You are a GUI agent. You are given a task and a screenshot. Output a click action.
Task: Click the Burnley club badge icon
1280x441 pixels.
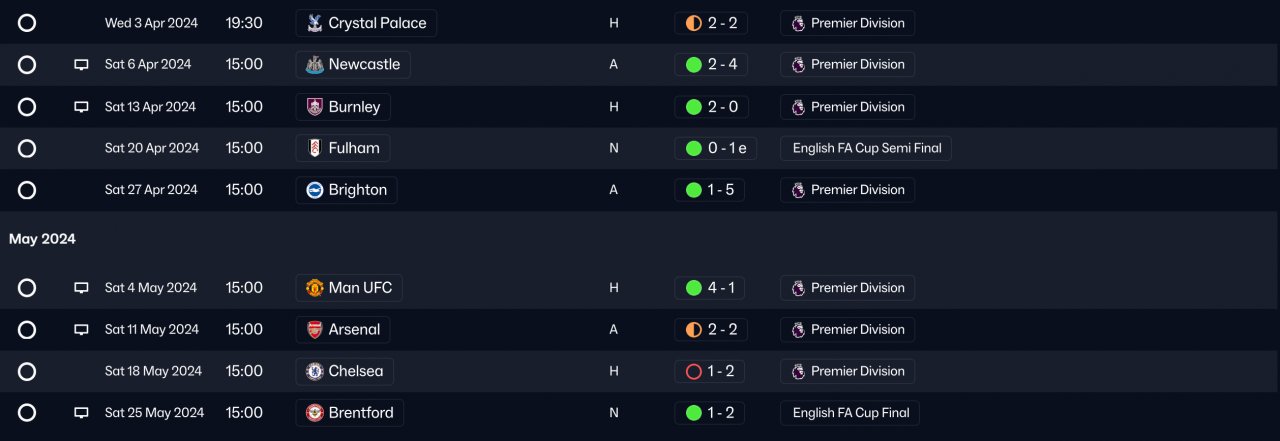(315, 107)
